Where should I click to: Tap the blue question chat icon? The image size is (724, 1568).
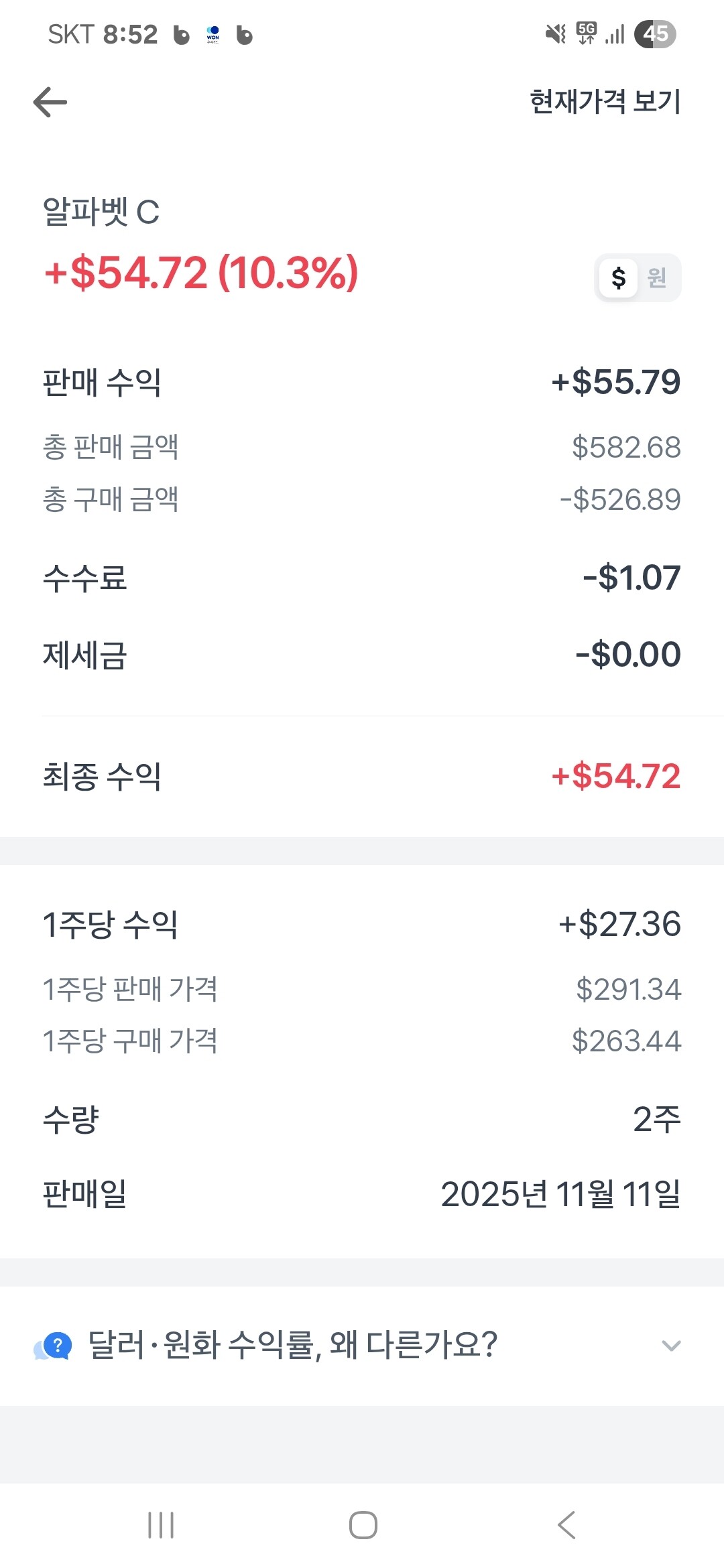coord(54,1346)
